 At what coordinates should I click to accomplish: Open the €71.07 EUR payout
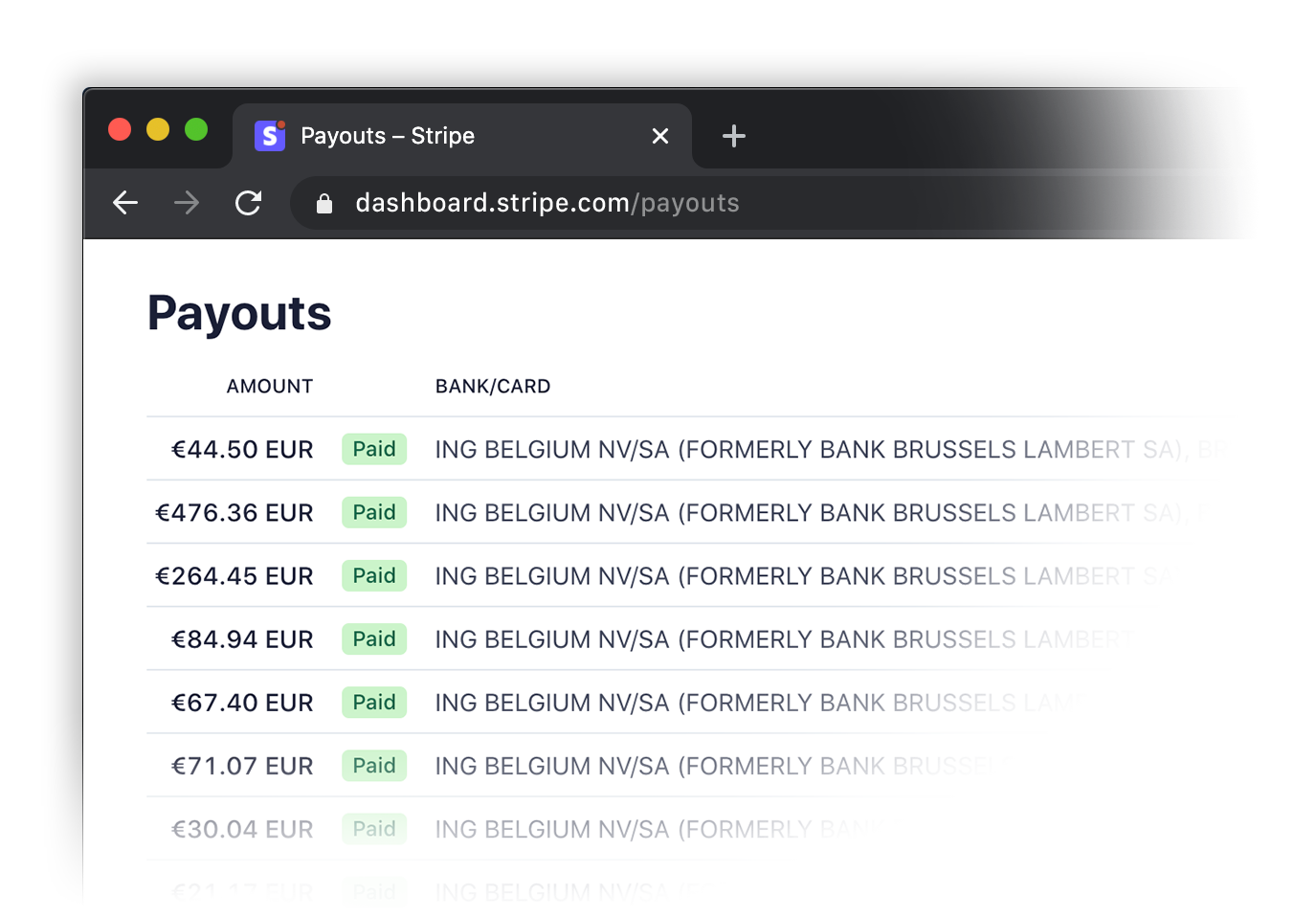pyautogui.click(x=242, y=765)
